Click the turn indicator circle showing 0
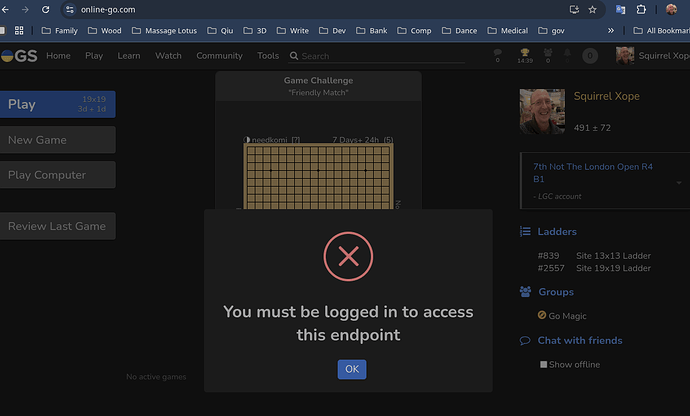 pyautogui.click(x=590, y=56)
